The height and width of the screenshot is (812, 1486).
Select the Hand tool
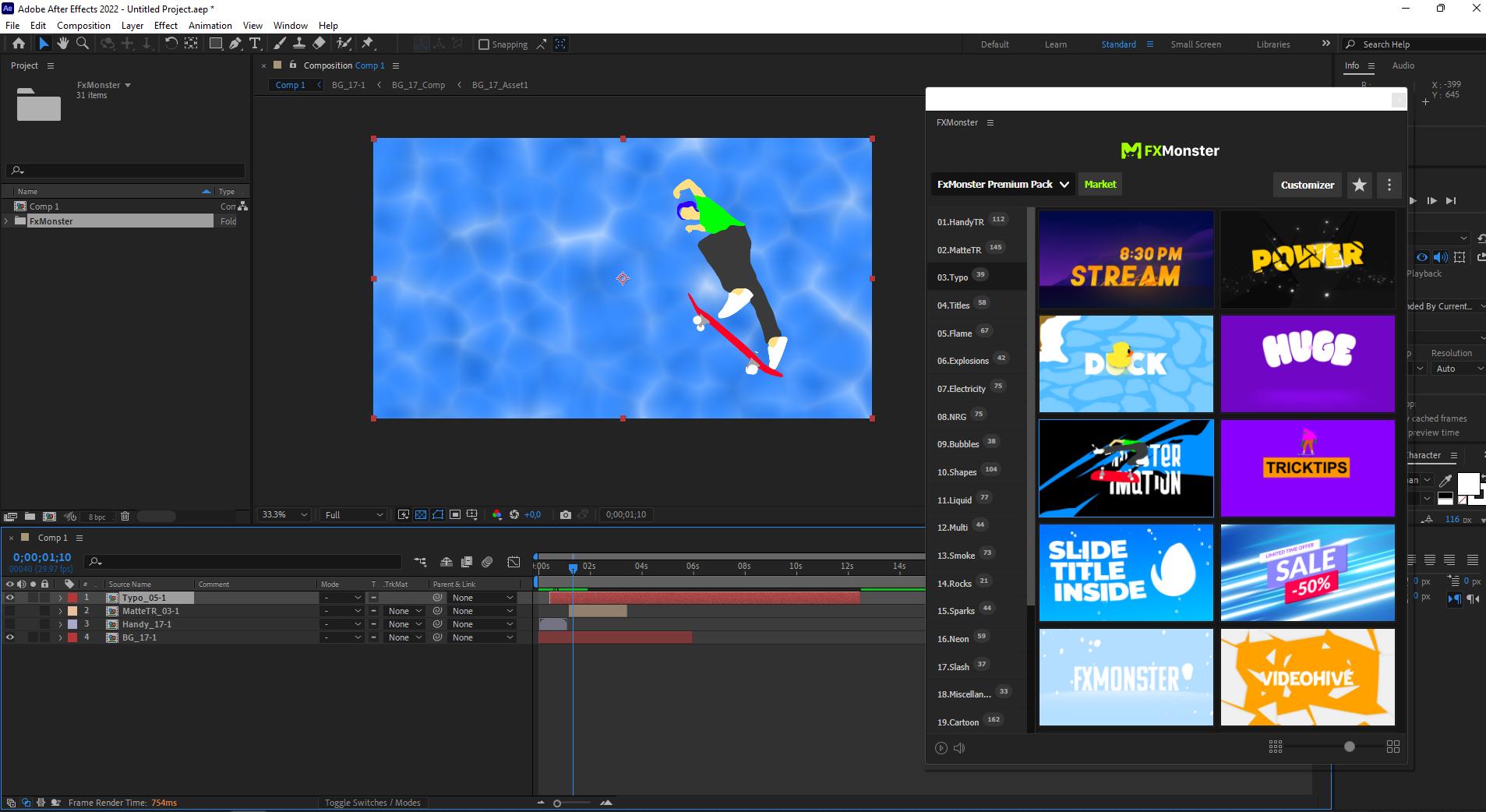click(63, 44)
